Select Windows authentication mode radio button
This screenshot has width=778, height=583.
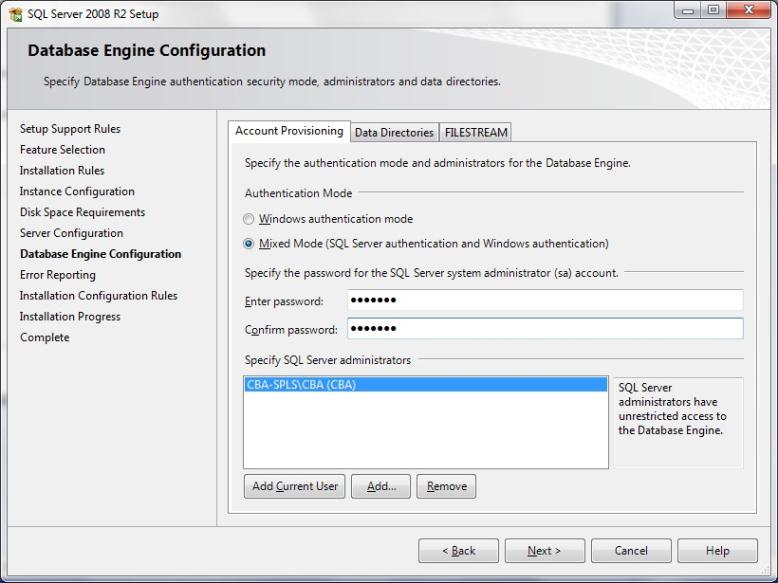tap(249, 219)
